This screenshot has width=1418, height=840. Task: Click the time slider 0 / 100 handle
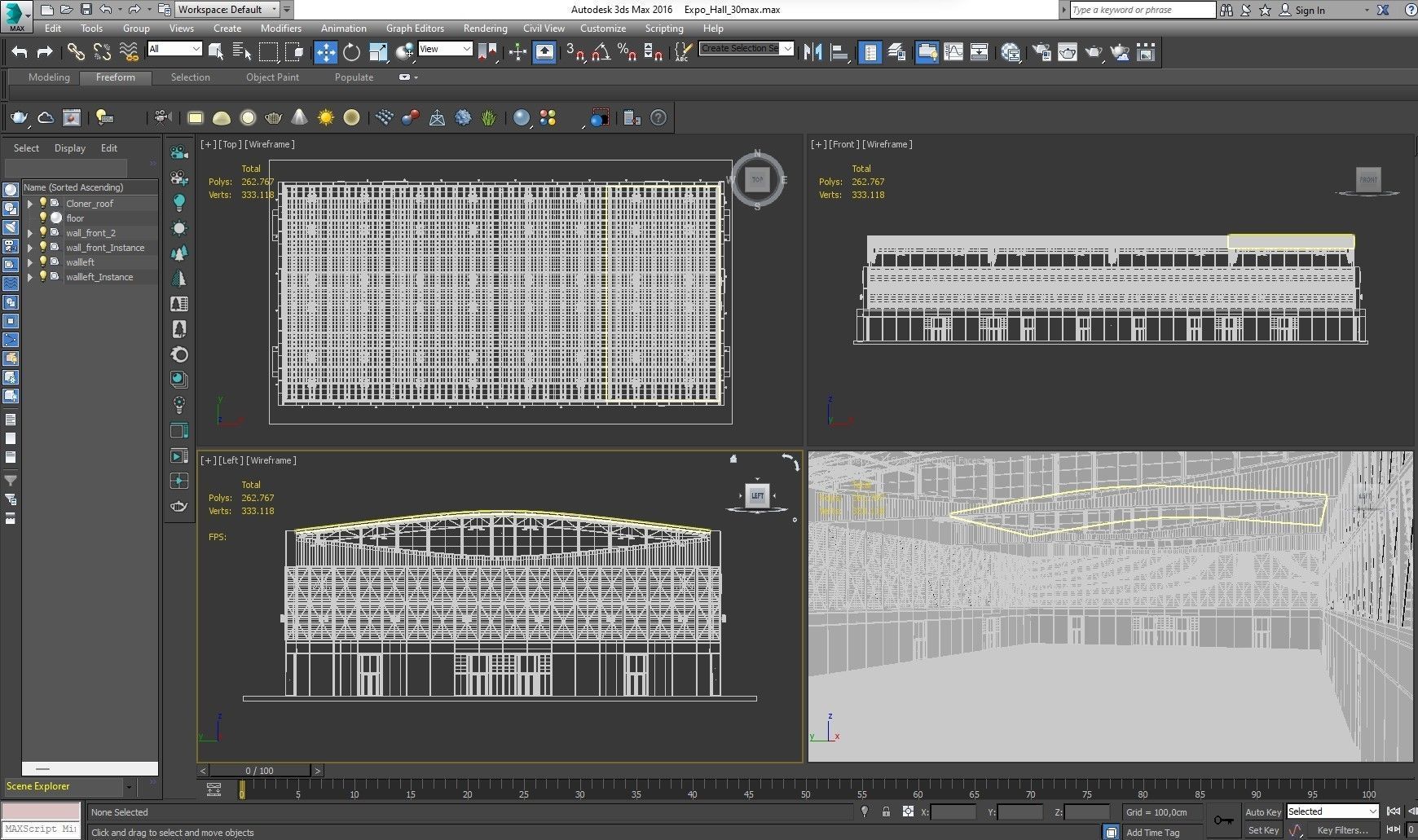tap(260, 770)
